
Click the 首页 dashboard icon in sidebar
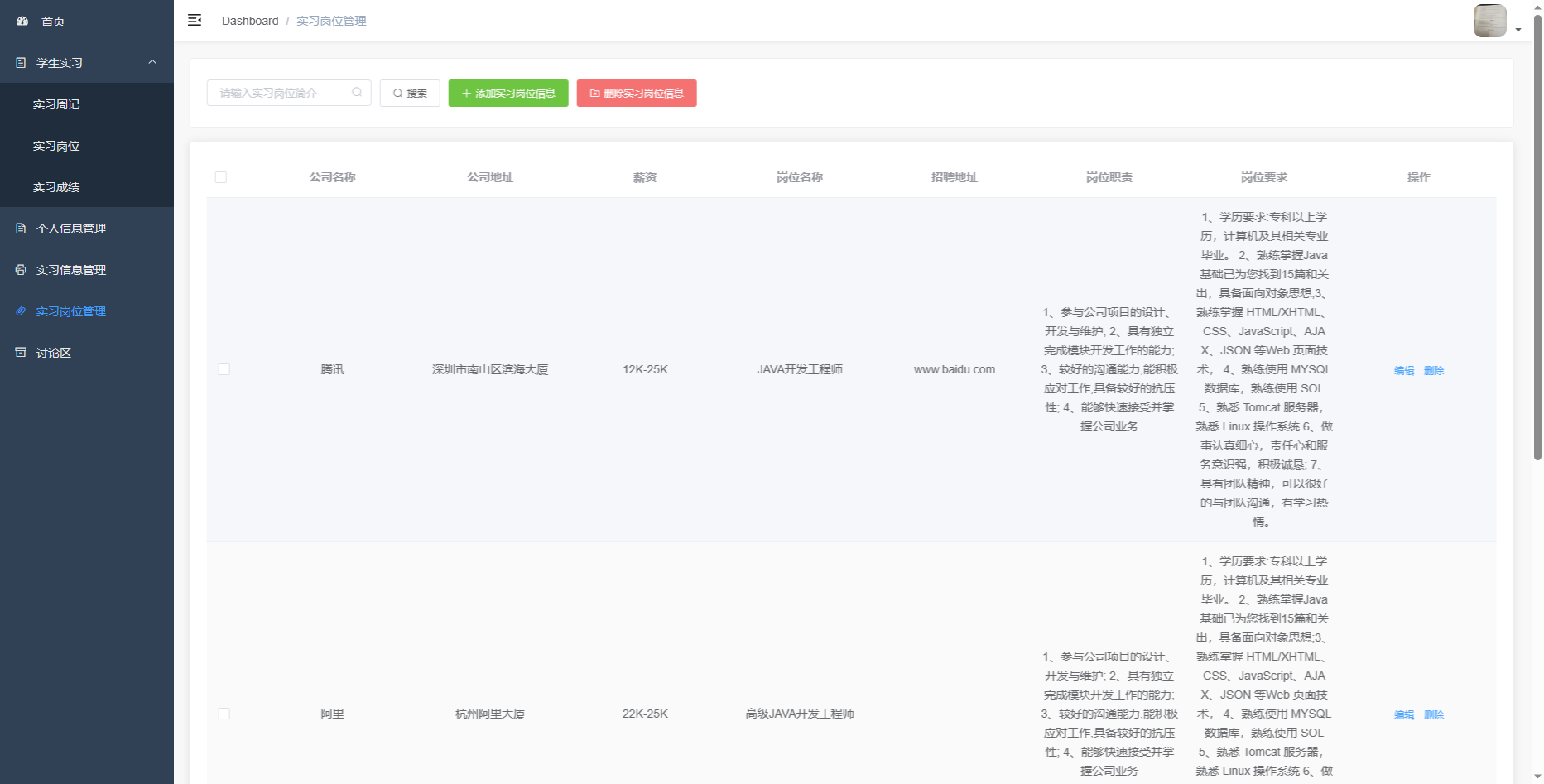pyautogui.click(x=22, y=22)
